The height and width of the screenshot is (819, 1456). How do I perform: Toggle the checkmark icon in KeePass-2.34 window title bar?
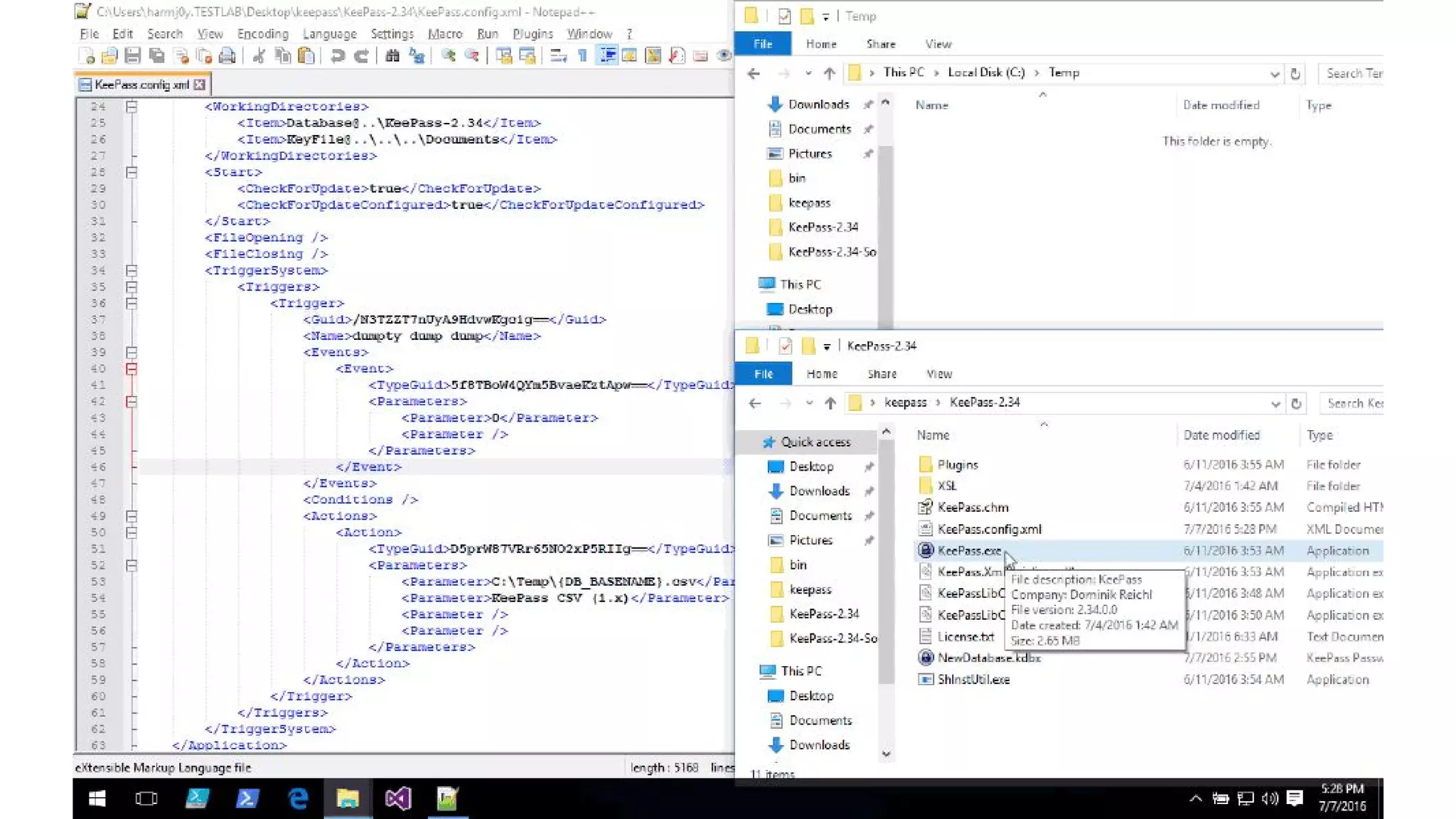(x=785, y=346)
